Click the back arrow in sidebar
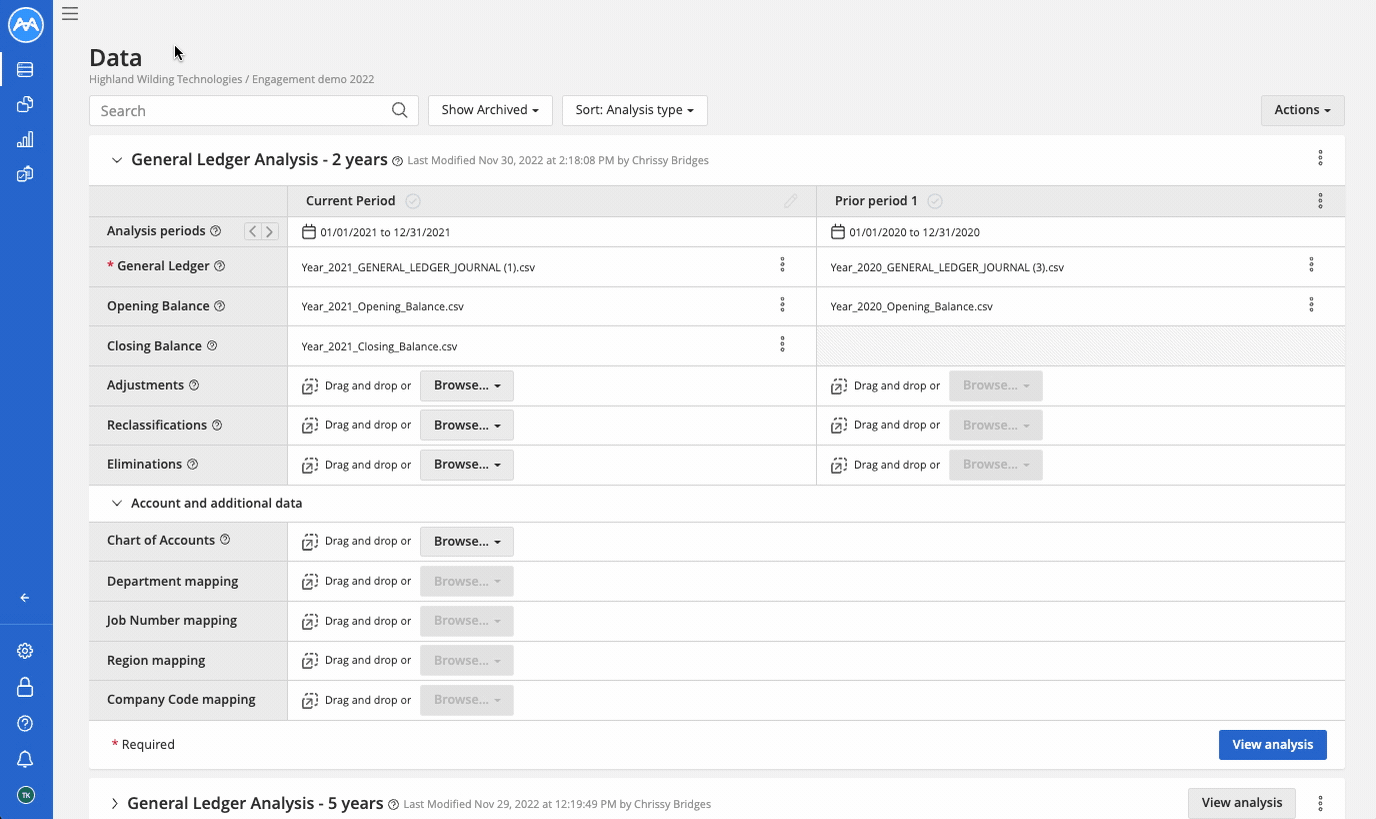The height and width of the screenshot is (819, 1376). coord(25,598)
